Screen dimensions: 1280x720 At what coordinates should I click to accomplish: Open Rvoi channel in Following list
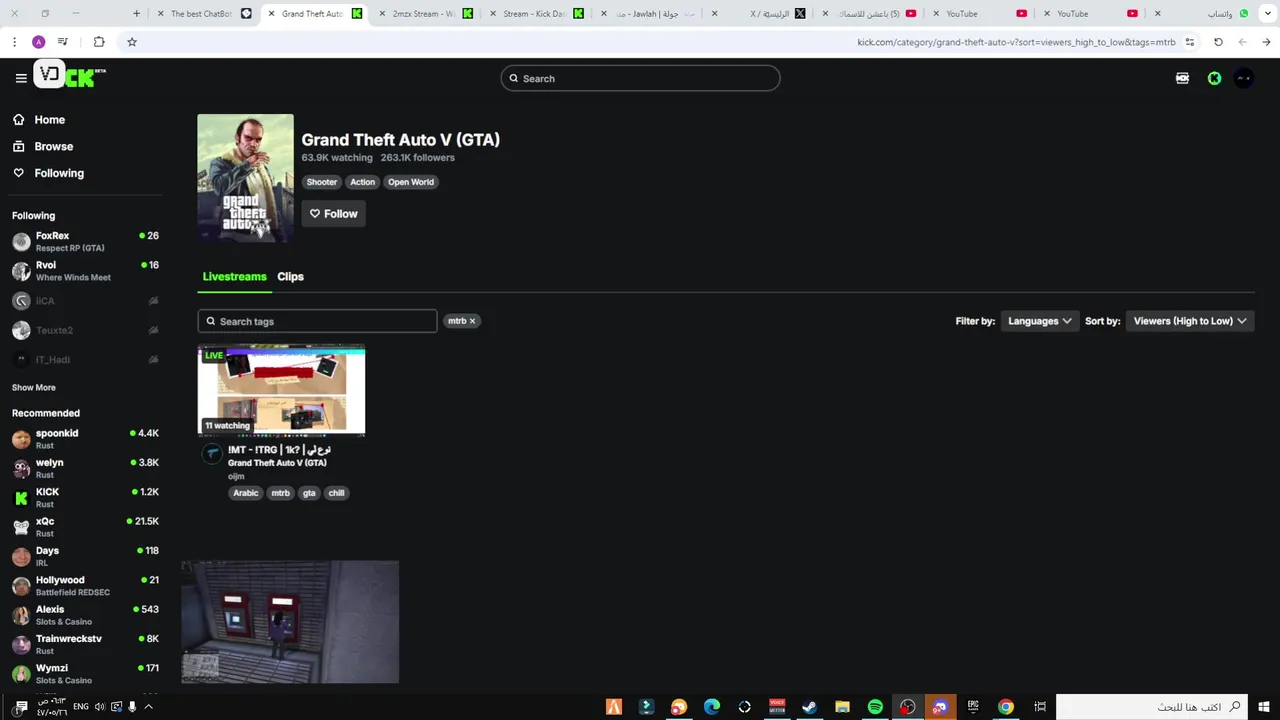[86, 271]
